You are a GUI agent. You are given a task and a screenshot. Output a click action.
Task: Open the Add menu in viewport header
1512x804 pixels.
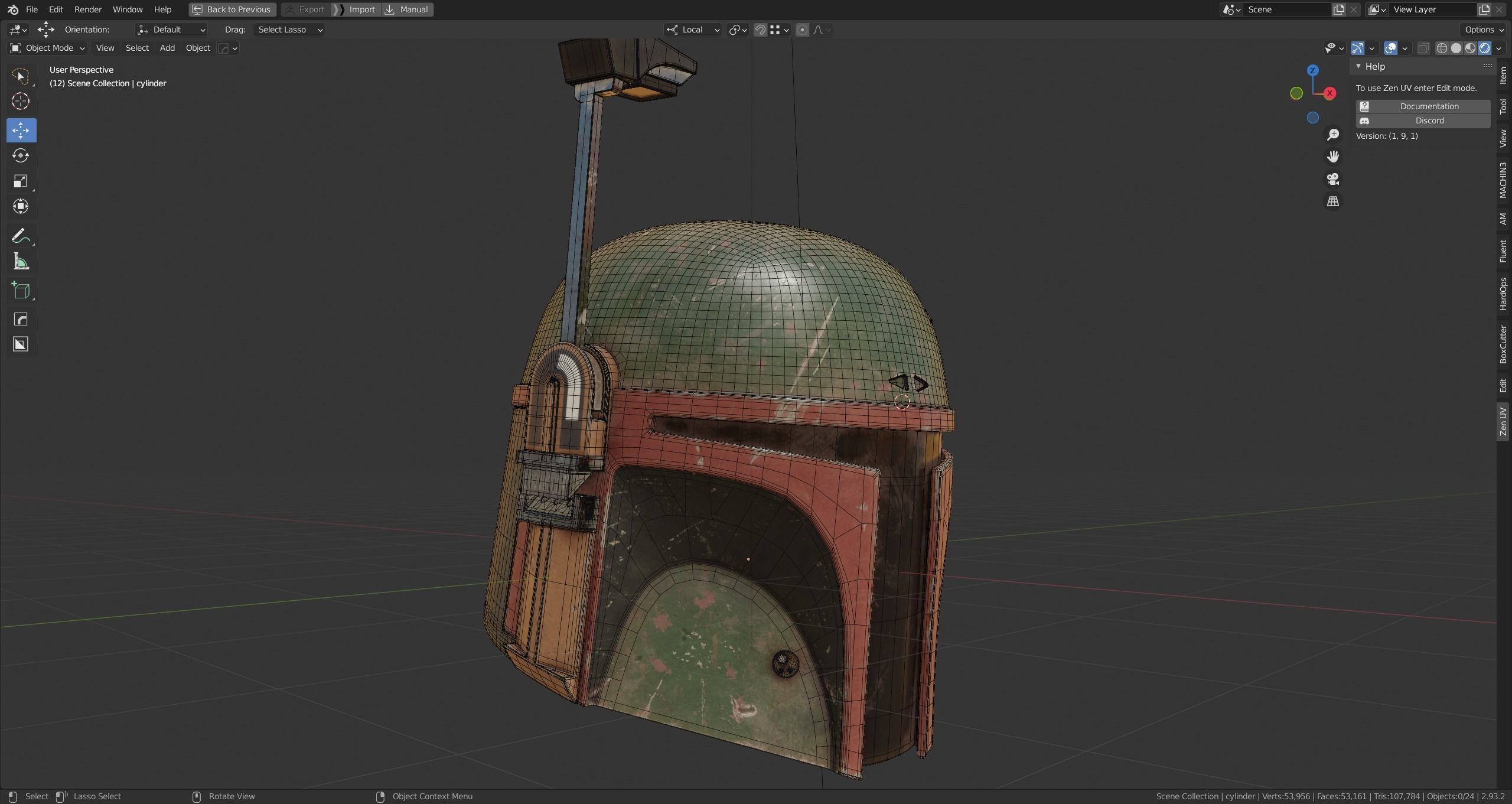[167, 48]
